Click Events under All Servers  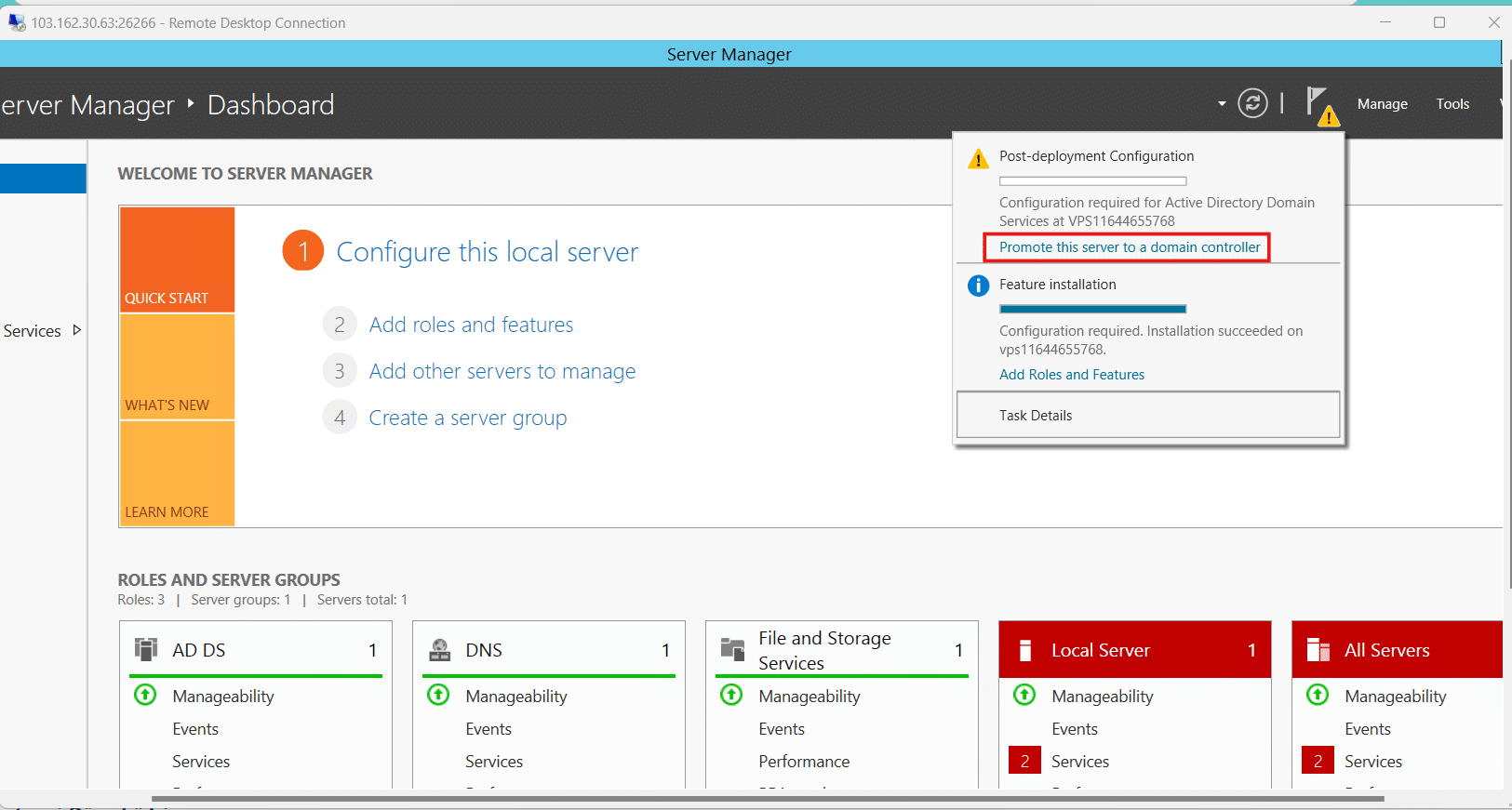1368,729
